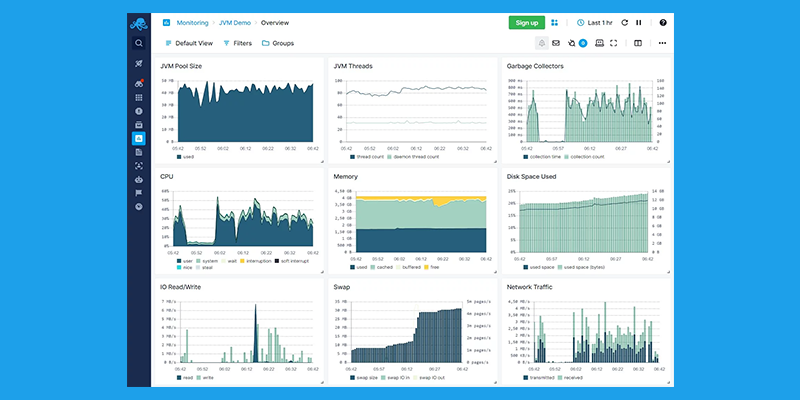The width and height of the screenshot is (800, 400).
Task: Open the monitor/agent icon in toolbar
Action: click(599, 43)
